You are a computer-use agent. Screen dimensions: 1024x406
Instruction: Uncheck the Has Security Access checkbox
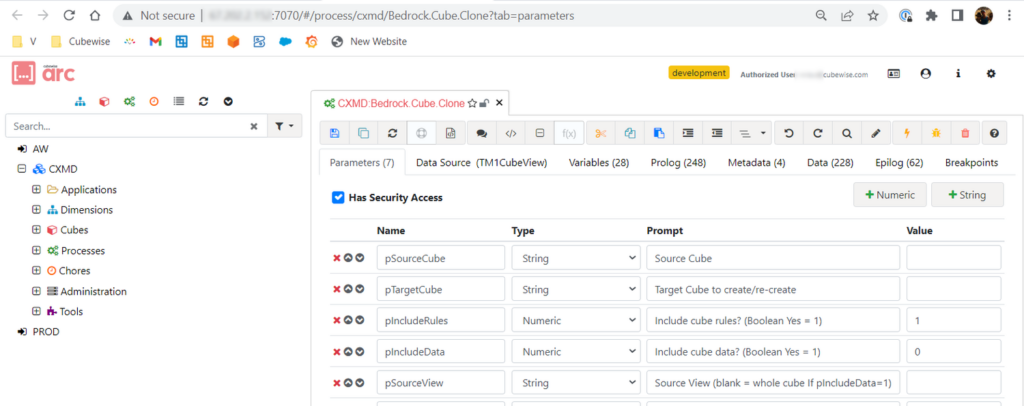pos(338,197)
